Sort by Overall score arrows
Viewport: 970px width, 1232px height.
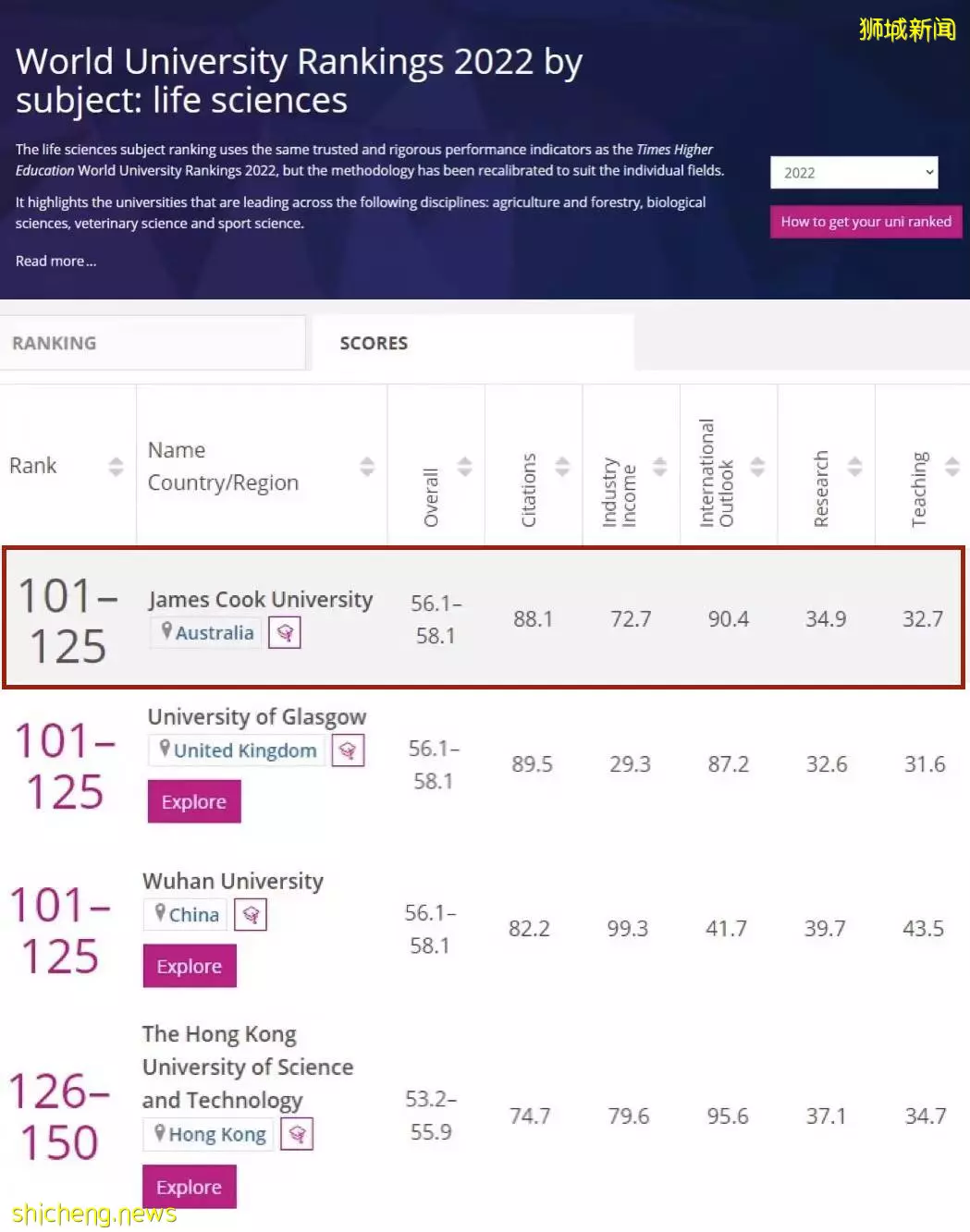(x=464, y=467)
